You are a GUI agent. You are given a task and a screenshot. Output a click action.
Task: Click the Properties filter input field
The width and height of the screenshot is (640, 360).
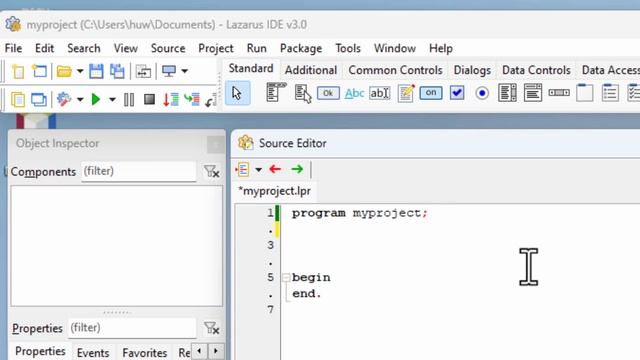(x=131, y=328)
